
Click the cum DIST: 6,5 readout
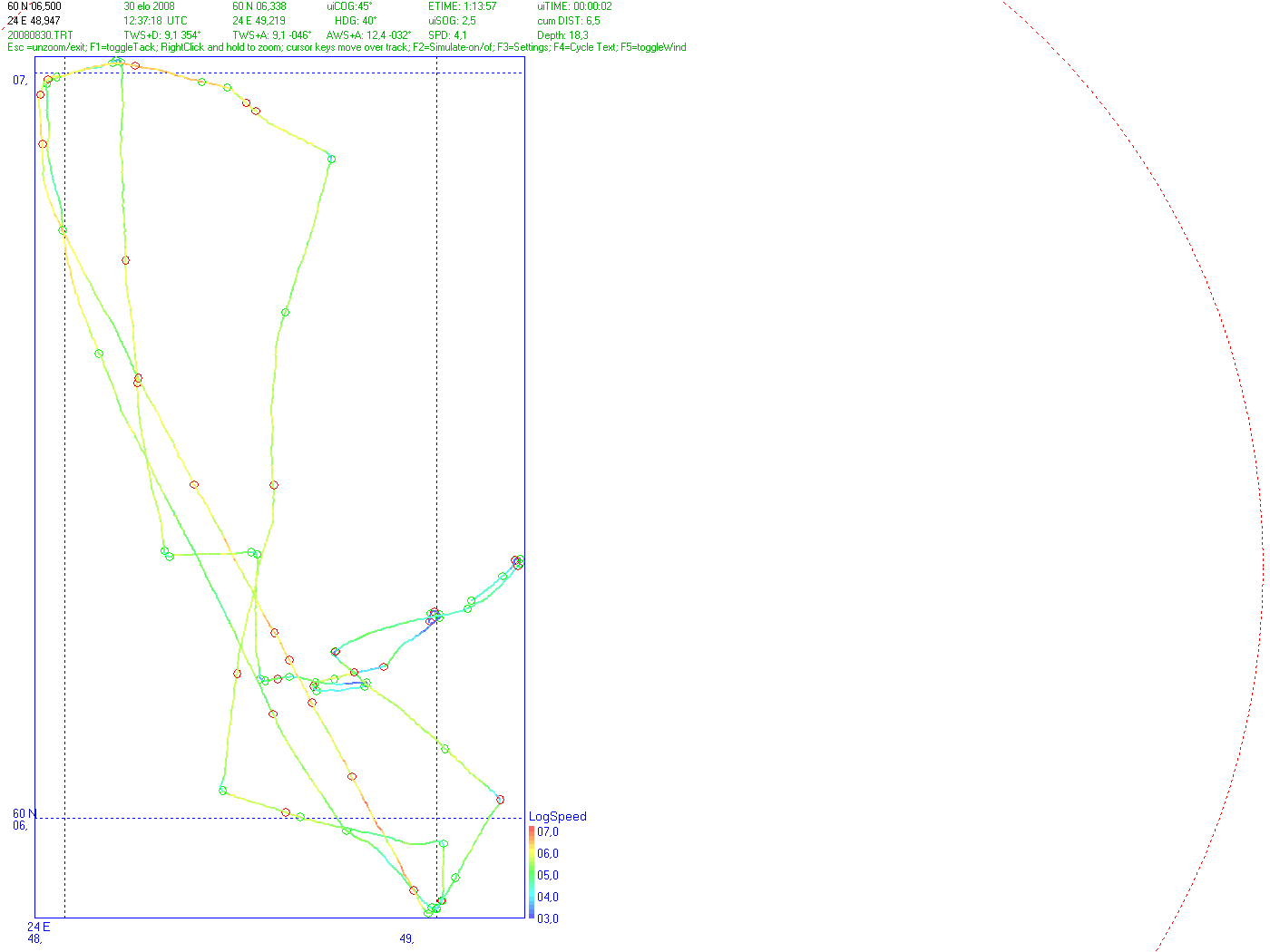pyautogui.click(x=569, y=21)
